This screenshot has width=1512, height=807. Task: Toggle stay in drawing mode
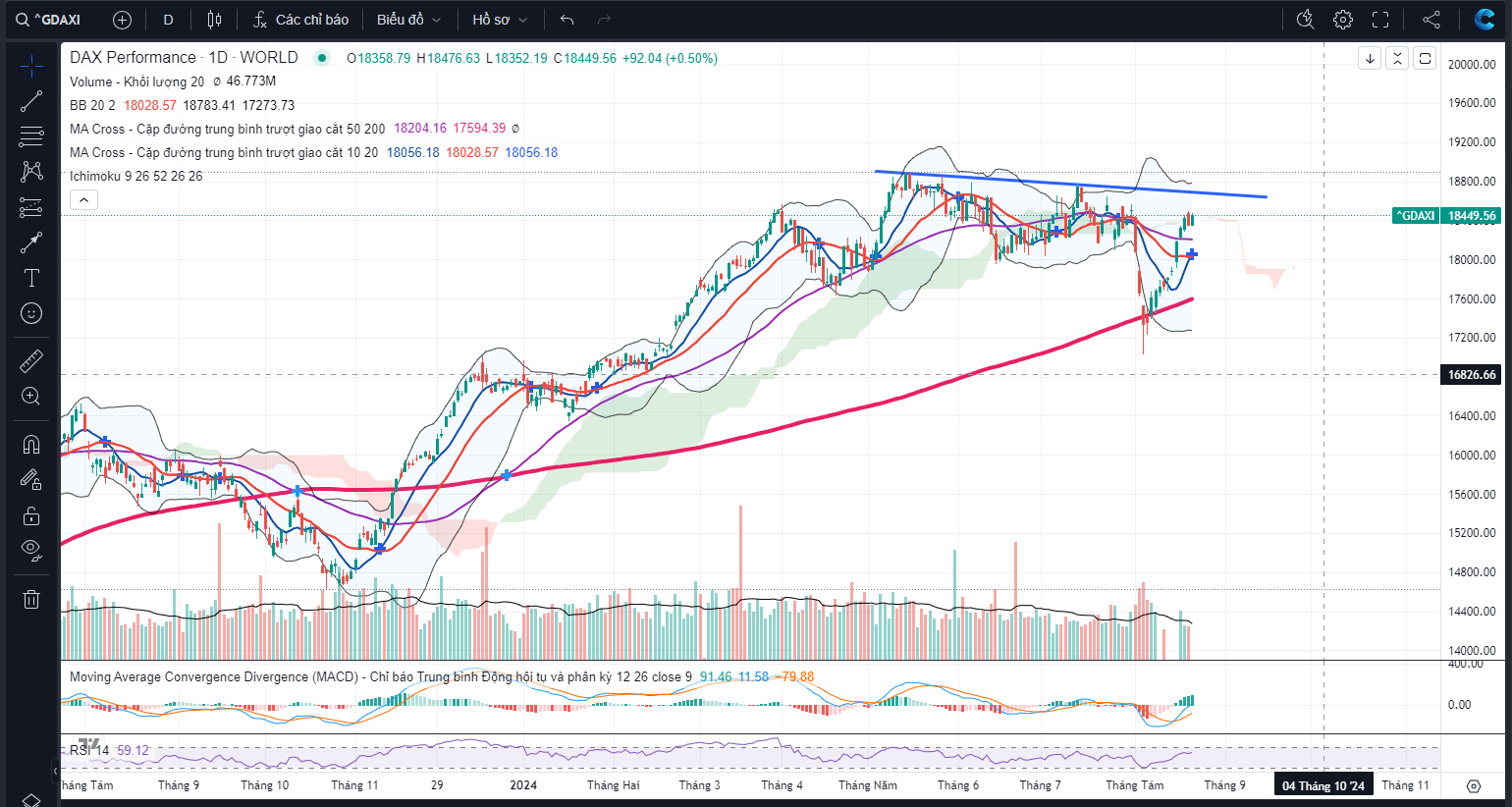[31, 479]
